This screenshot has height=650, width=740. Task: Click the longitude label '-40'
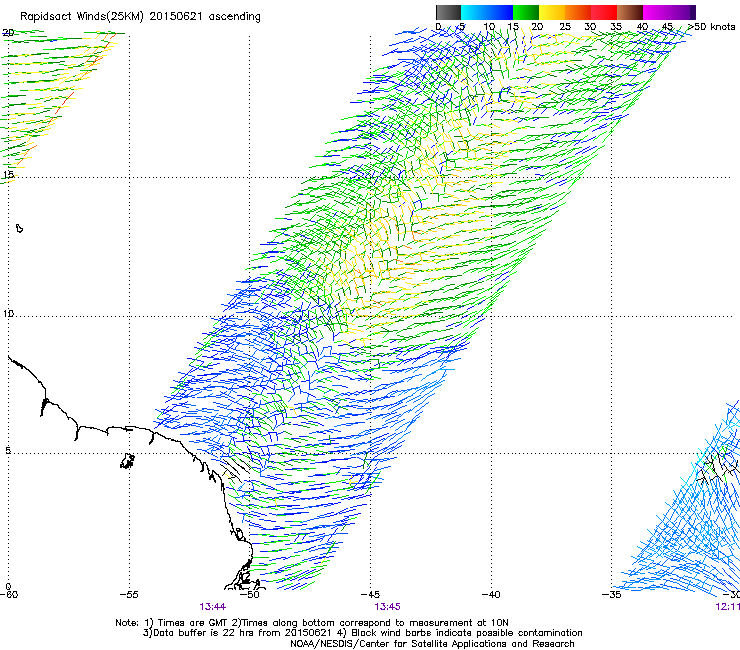(x=491, y=595)
